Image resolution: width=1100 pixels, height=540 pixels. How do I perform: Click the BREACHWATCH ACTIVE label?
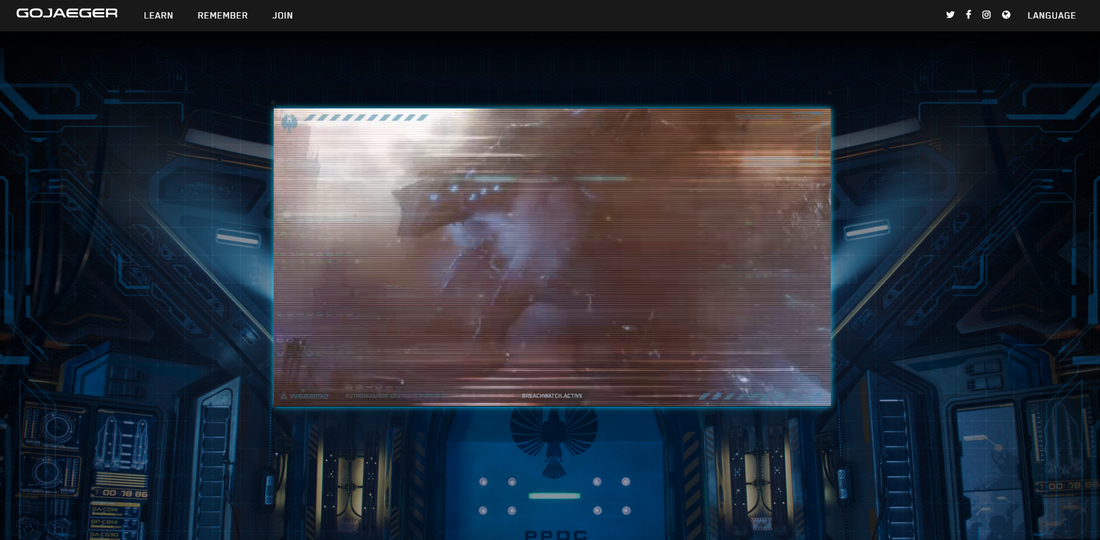pos(552,396)
